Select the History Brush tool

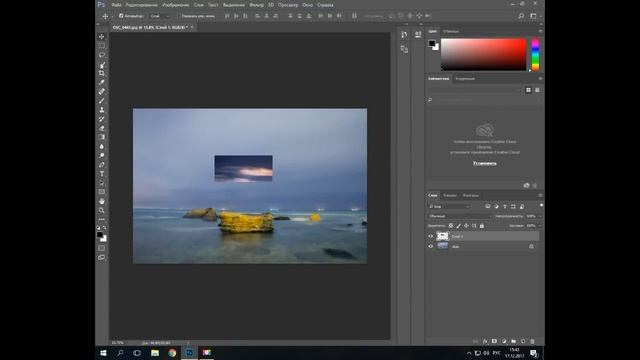point(102,119)
